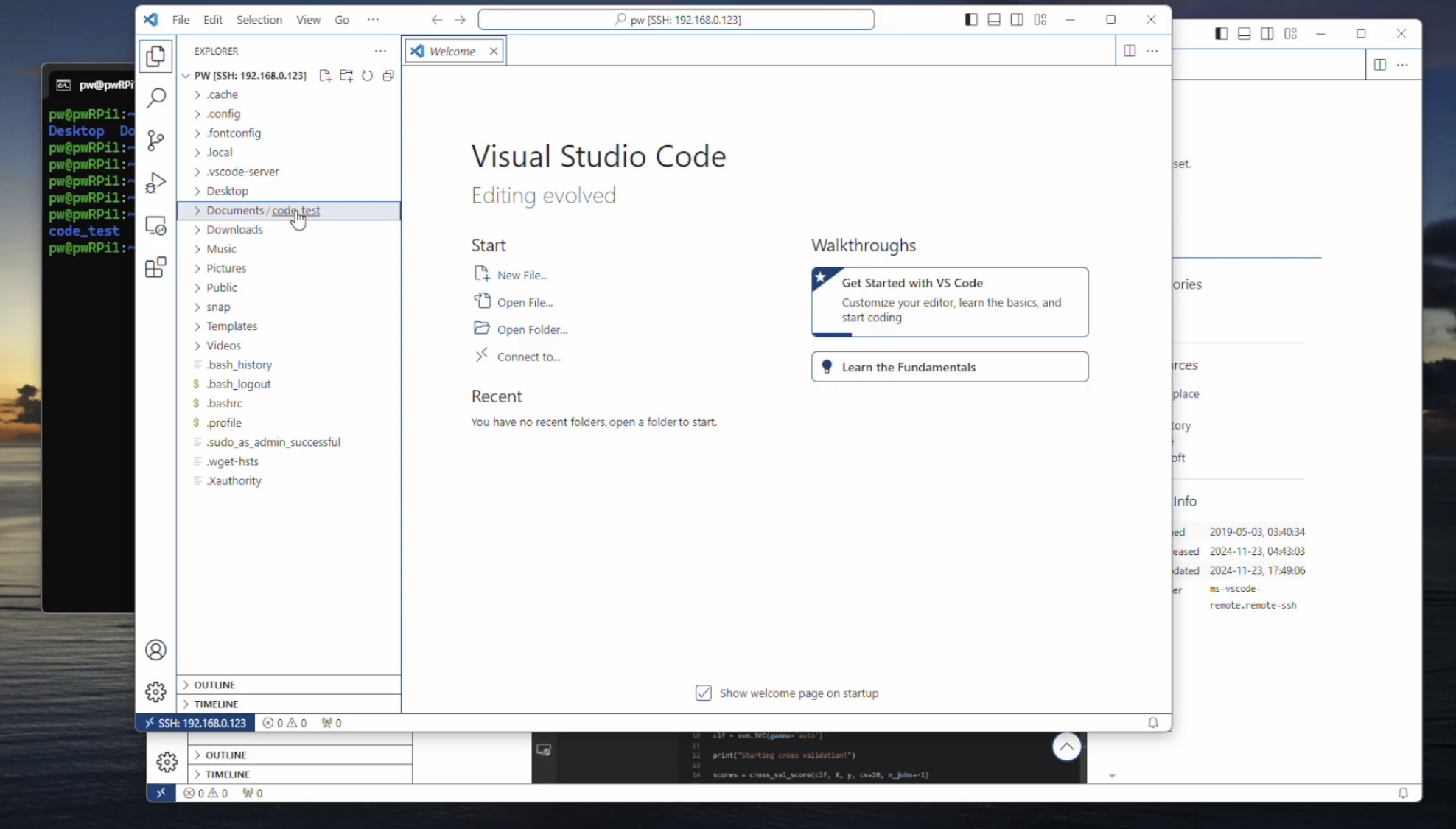Refresh the Explorer file tree
1456x829 pixels.
(x=367, y=75)
